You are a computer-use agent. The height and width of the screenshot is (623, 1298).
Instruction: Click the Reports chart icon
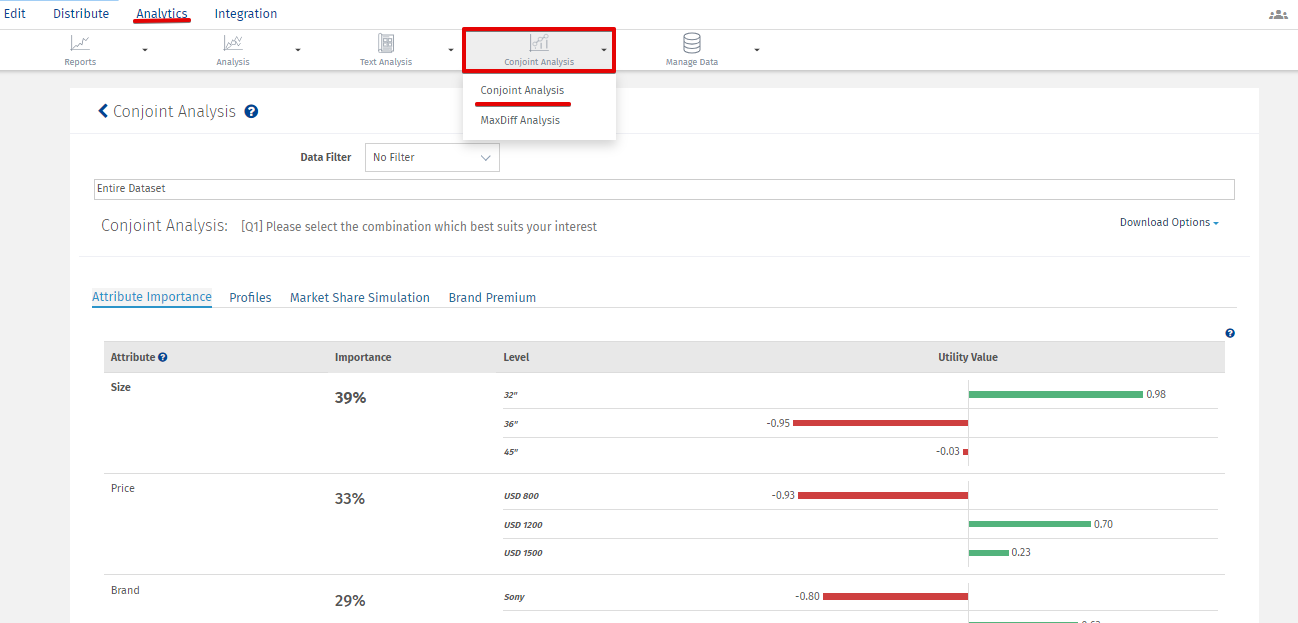80,43
